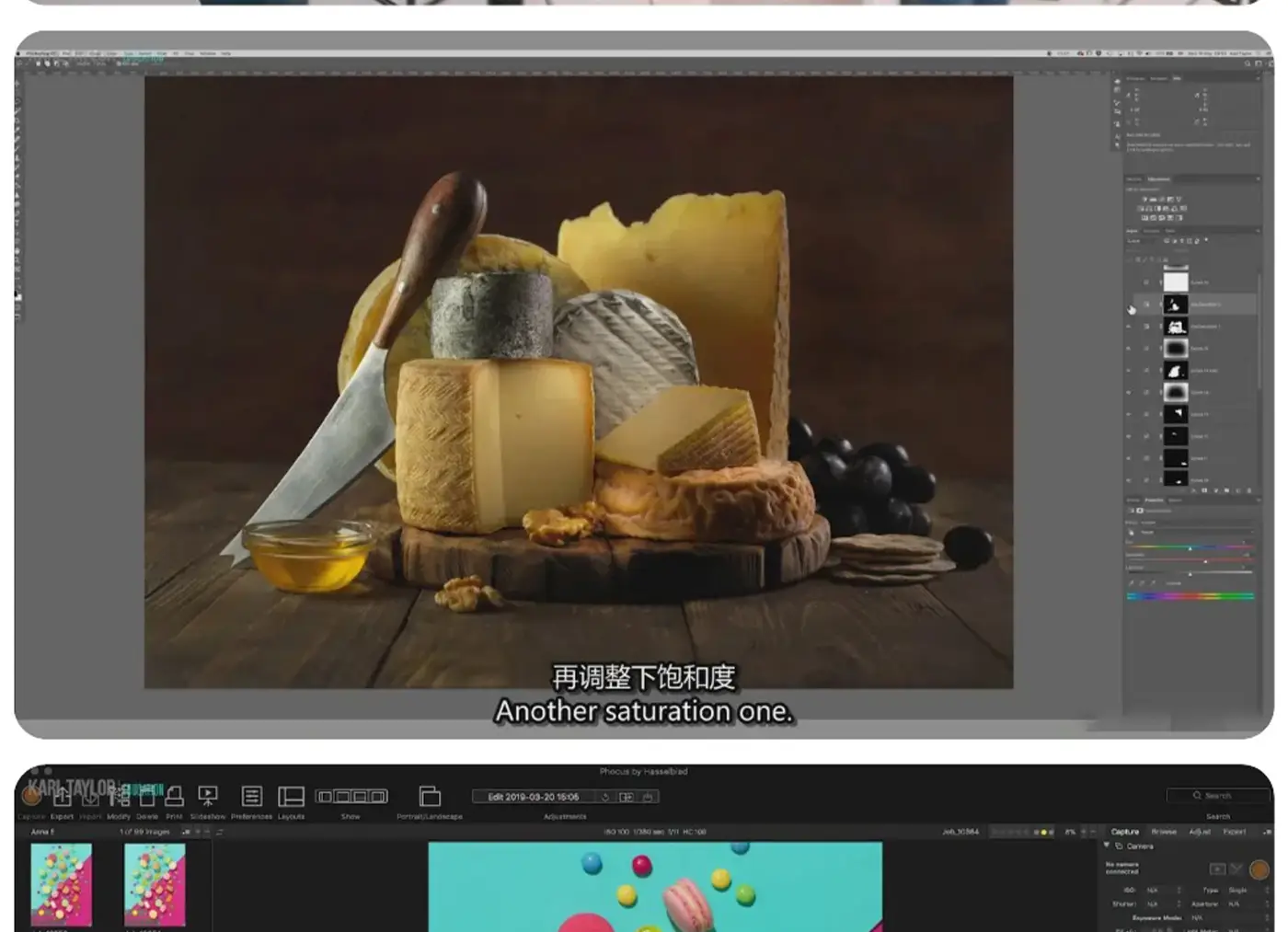Click the Modify icon in Phocus toolbar
Screen dimensions: 1288x932
[119, 797]
